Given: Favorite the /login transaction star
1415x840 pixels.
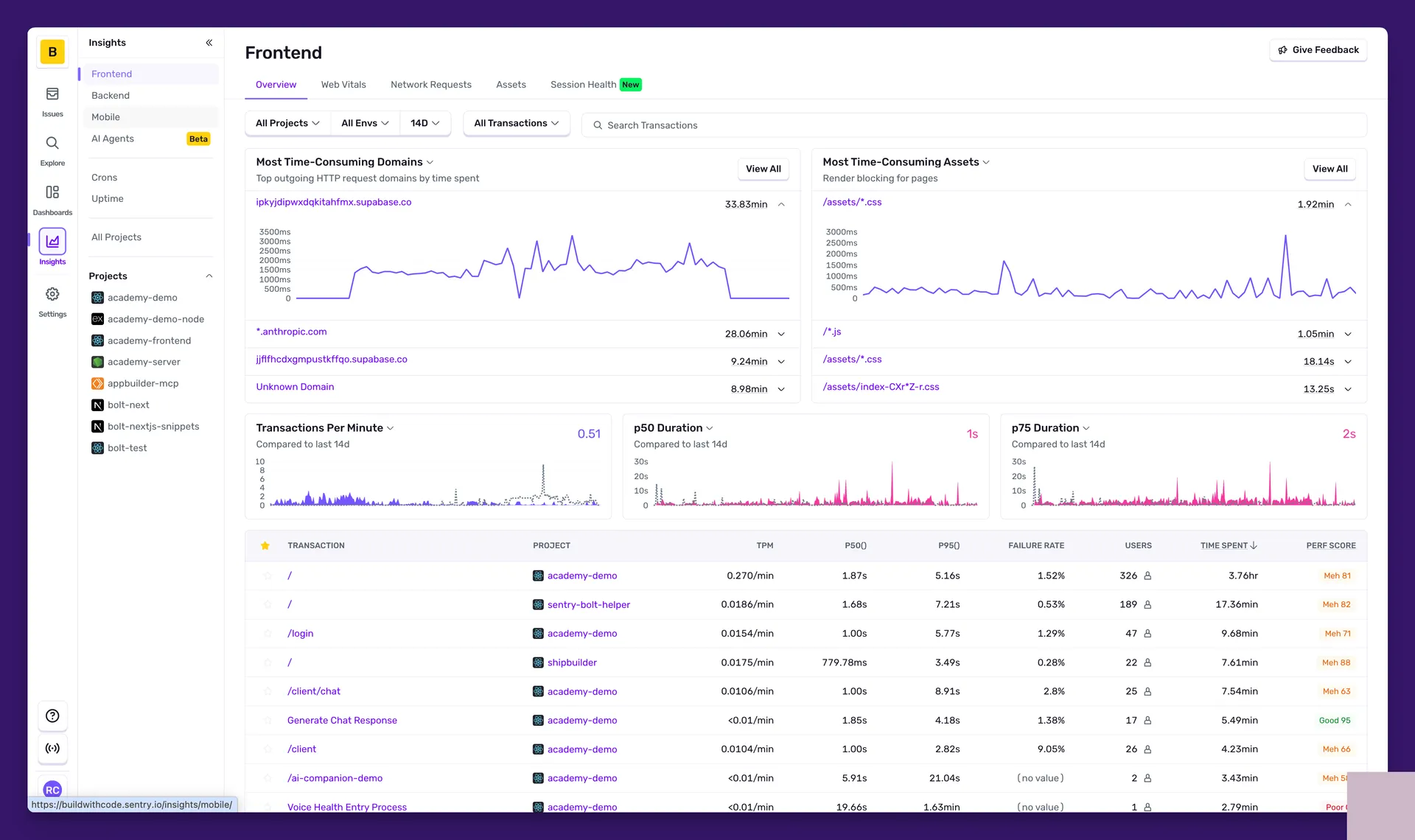Looking at the screenshot, I should pos(267,633).
